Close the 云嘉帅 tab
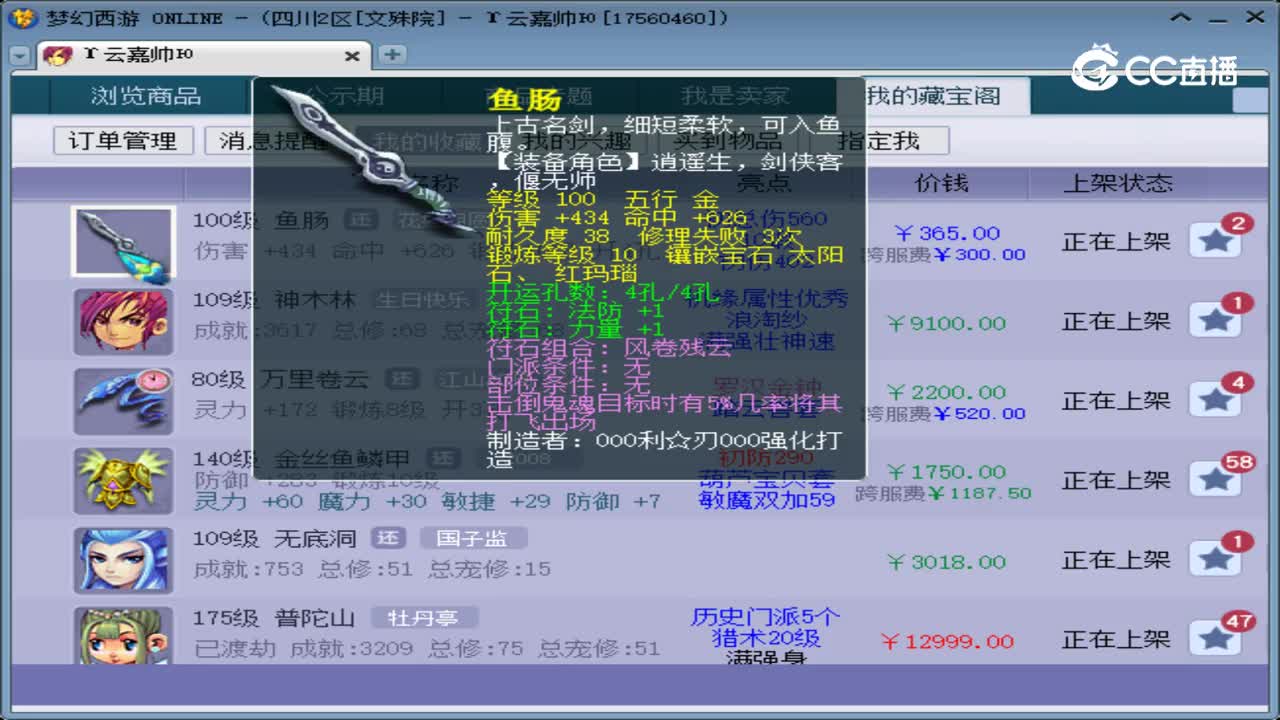The width and height of the screenshot is (1280, 720). pos(351,56)
